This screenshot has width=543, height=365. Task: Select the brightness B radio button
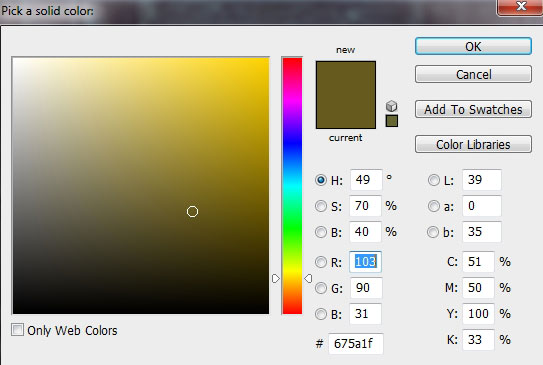point(321,232)
